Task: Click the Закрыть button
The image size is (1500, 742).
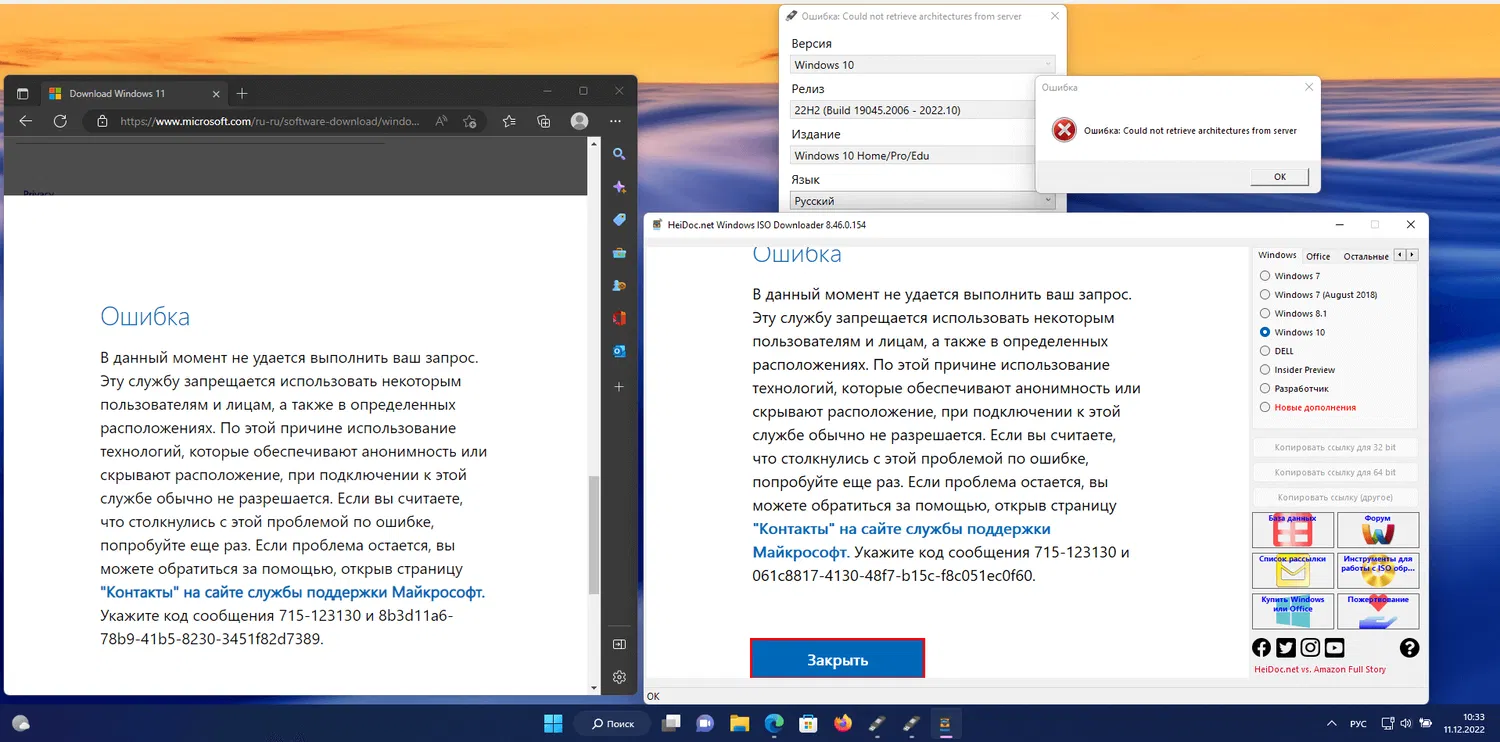Action: (x=837, y=660)
